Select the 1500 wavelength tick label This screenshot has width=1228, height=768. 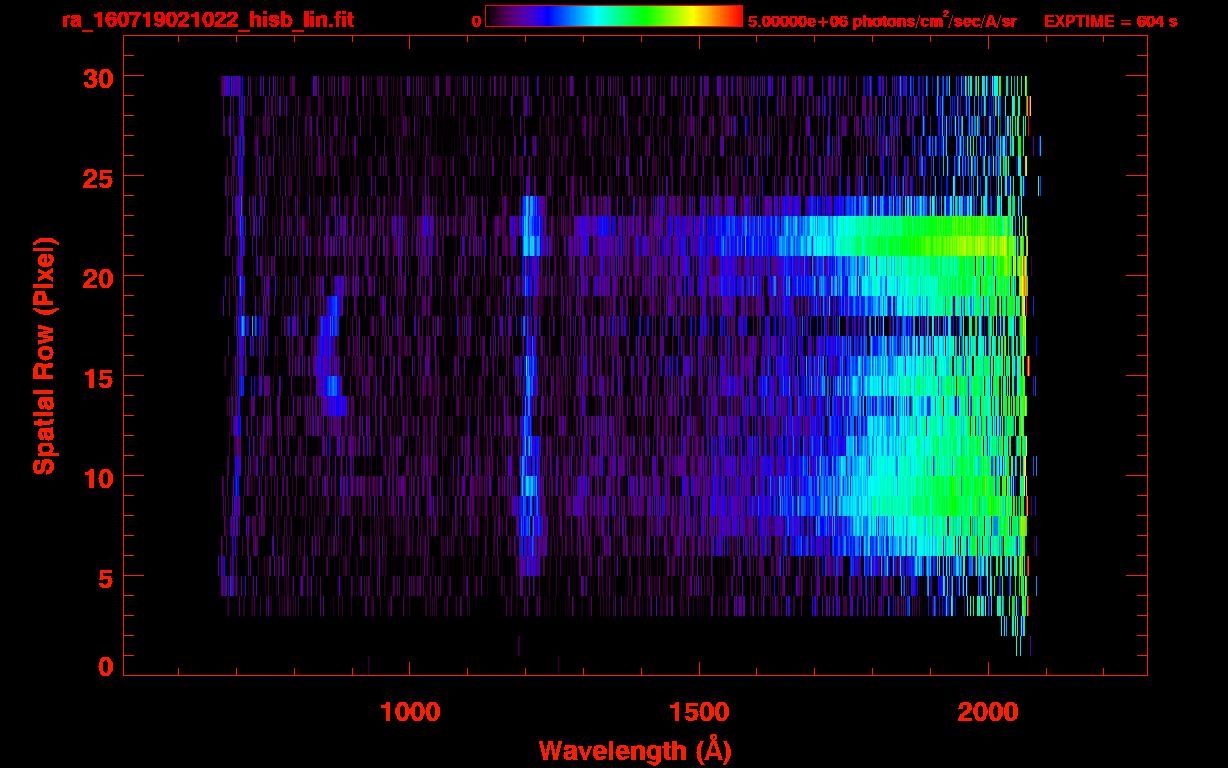698,712
